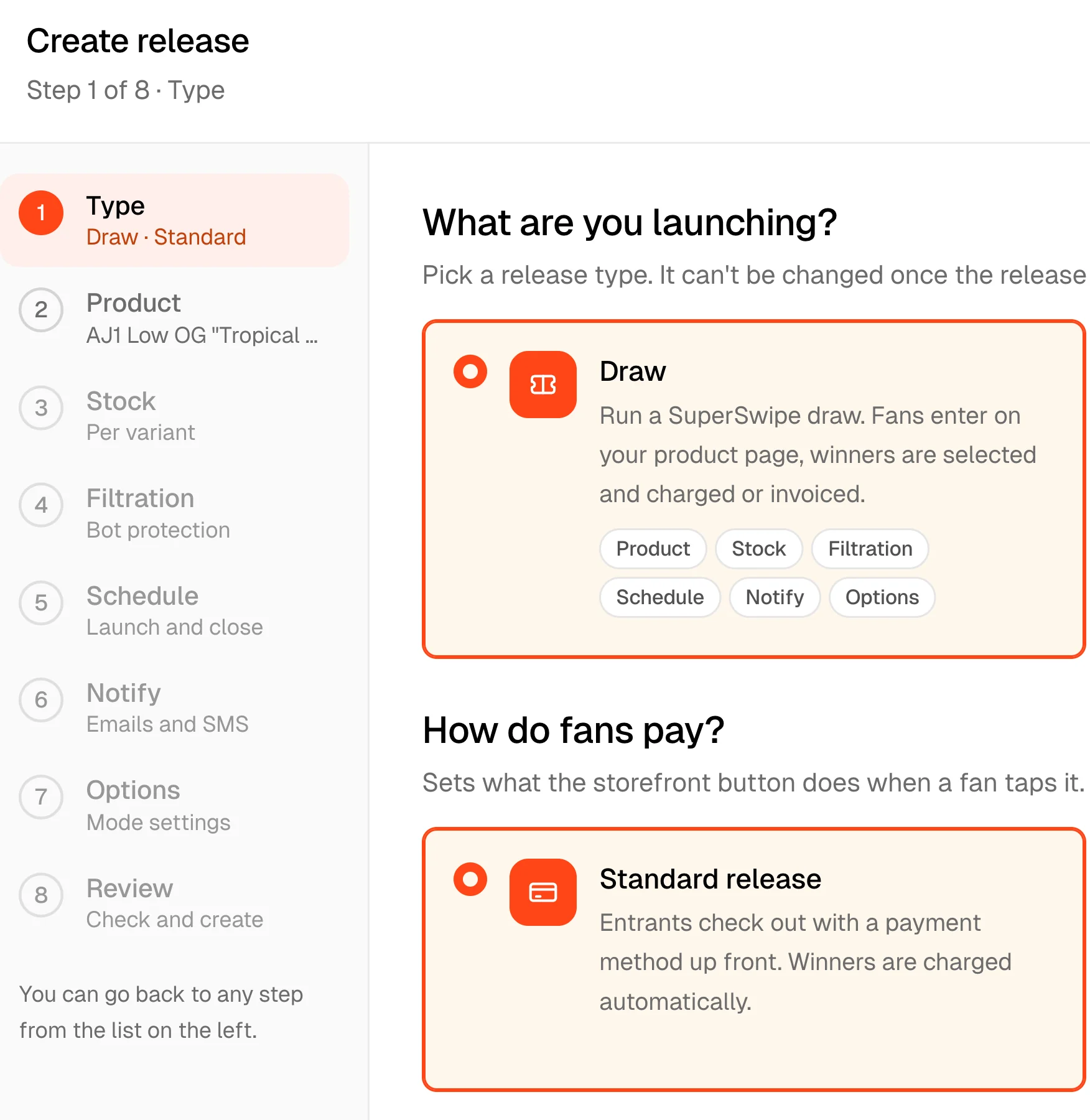
Task: Click the "How do fans pay?" heading
Action: (574, 730)
